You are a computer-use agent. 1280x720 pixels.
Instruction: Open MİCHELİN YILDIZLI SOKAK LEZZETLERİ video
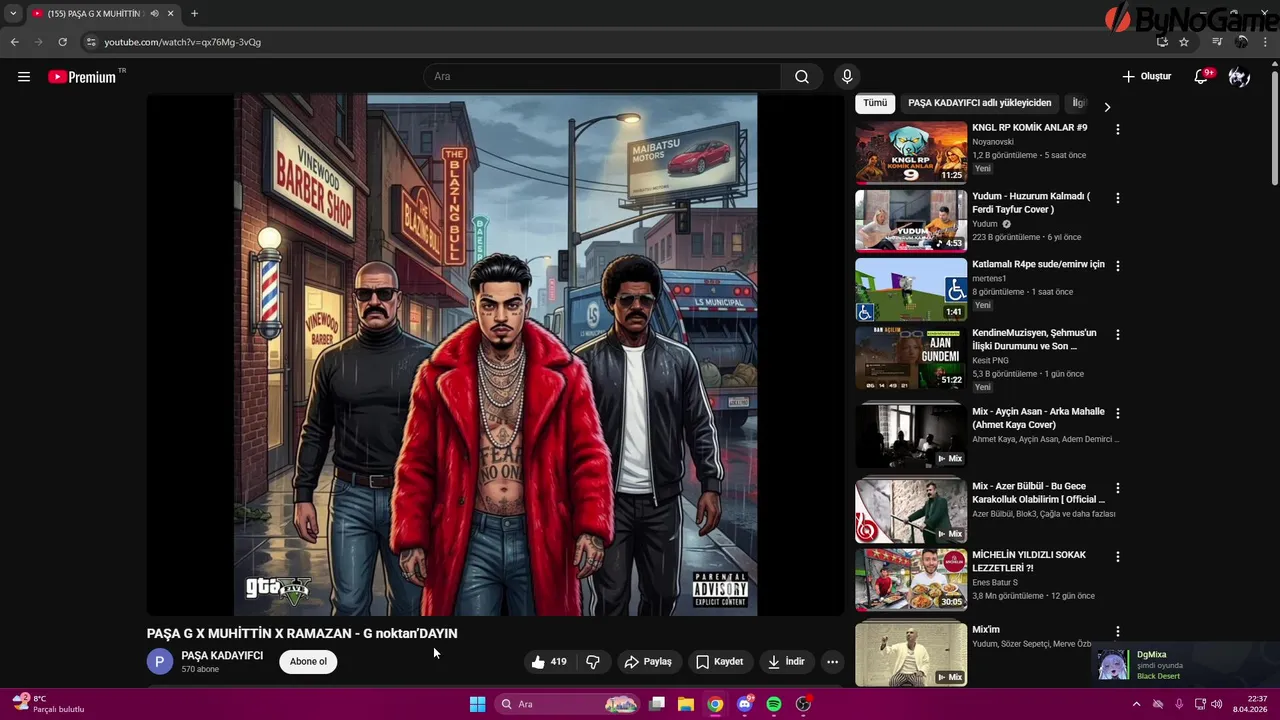pyautogui.click(x=911, y=579)
